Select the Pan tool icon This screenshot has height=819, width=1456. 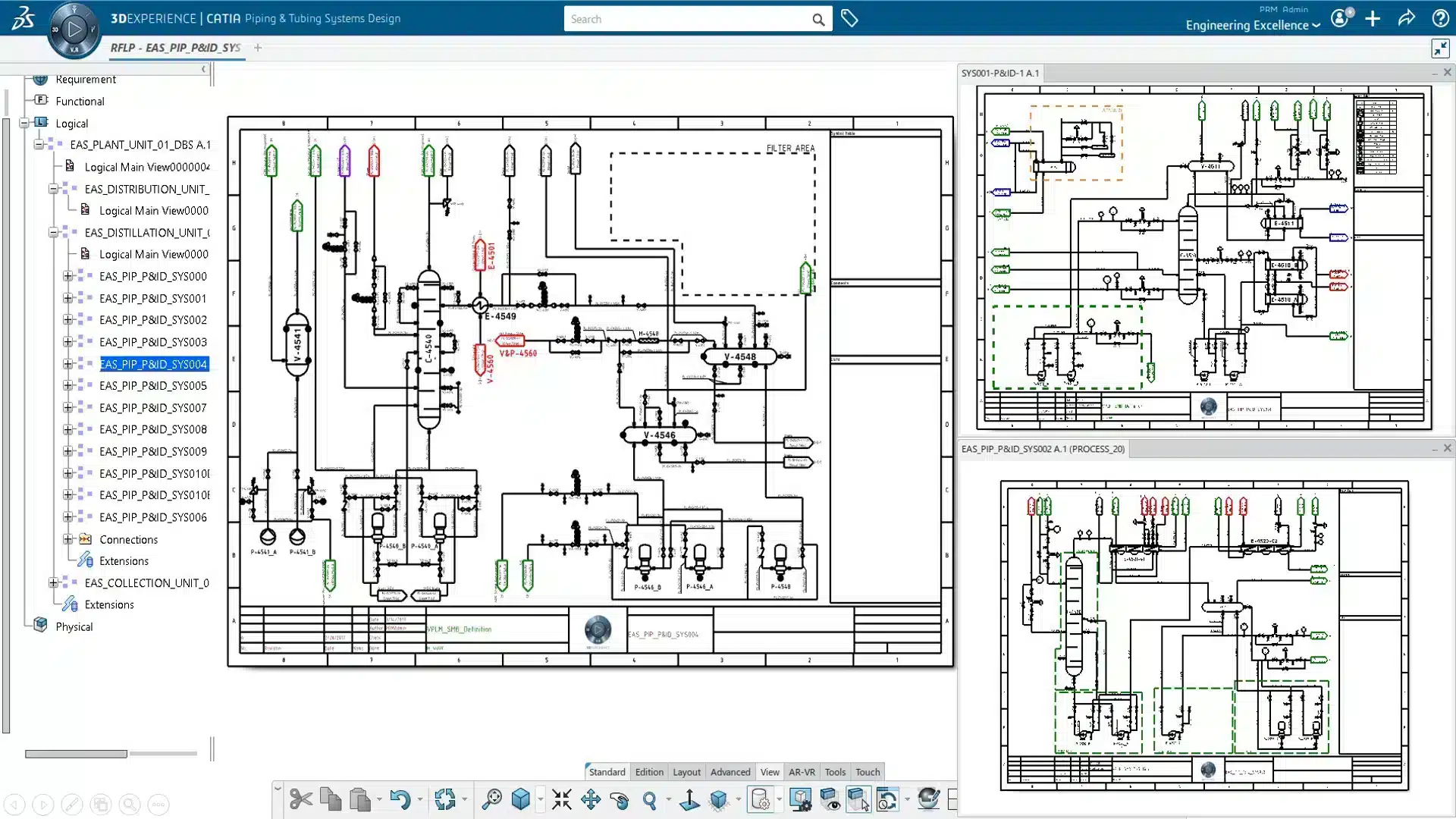591,799
